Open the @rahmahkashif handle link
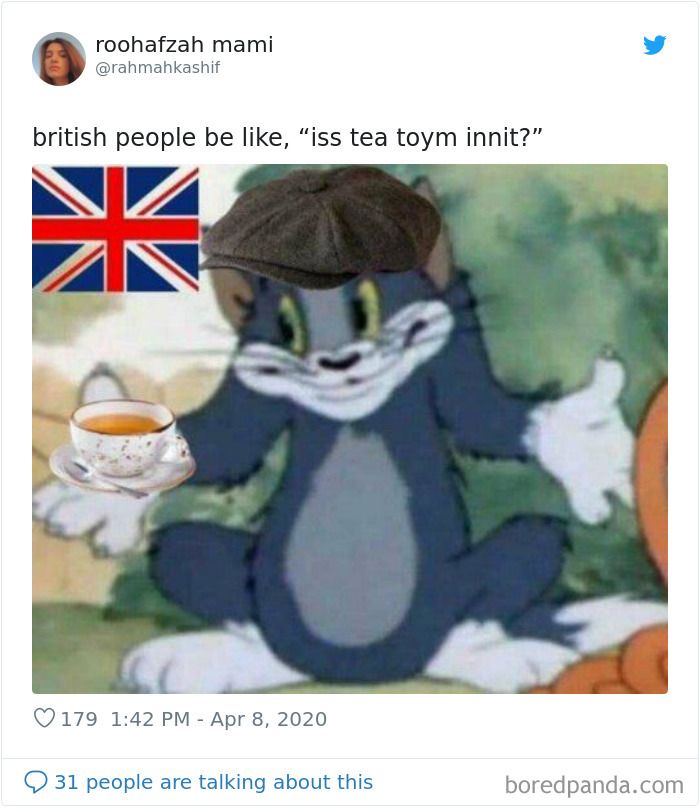Screen dimensions: 700x807 tap(158, 67)
